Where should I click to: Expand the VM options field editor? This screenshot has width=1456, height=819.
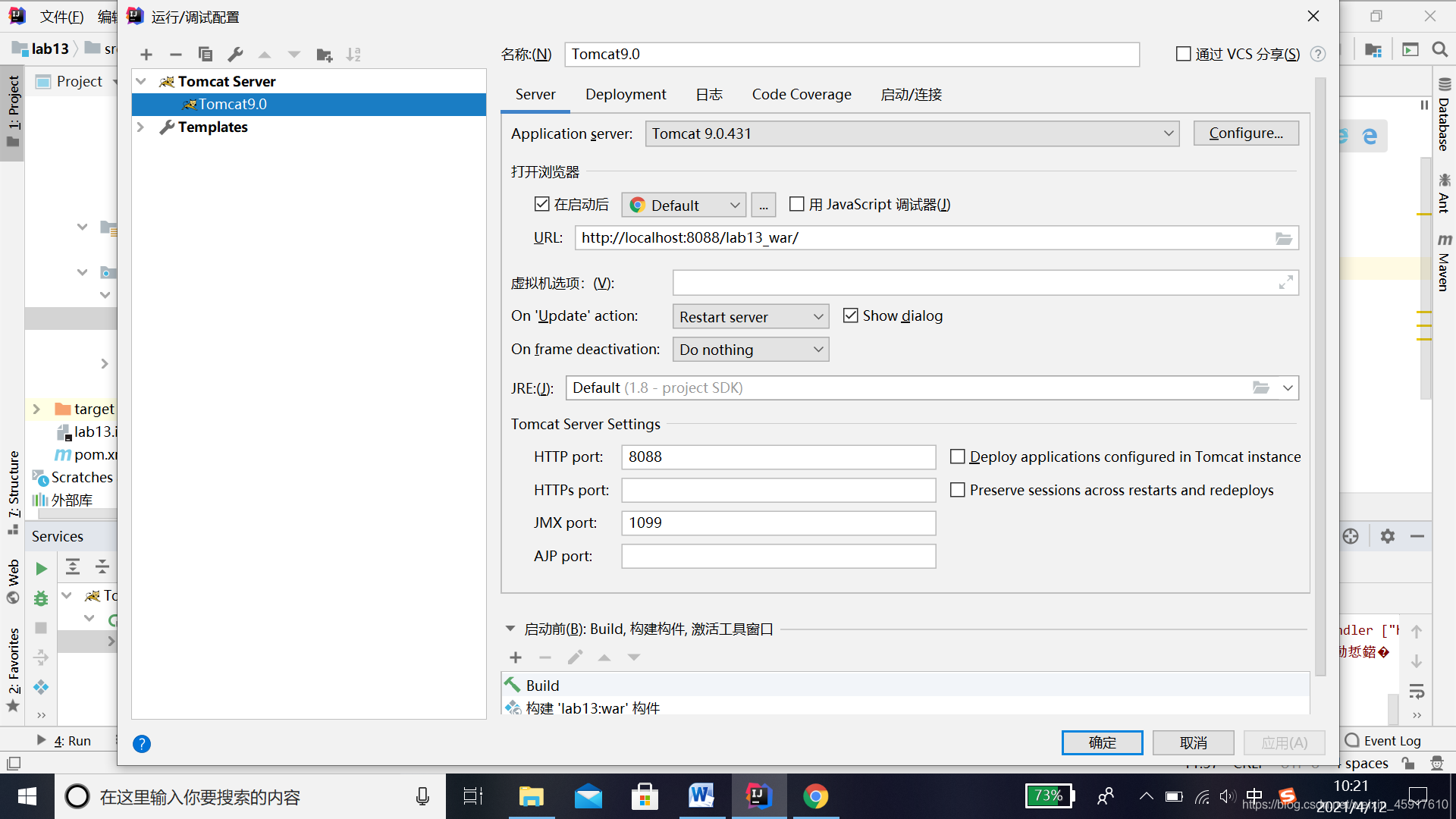pos(1286,283)
